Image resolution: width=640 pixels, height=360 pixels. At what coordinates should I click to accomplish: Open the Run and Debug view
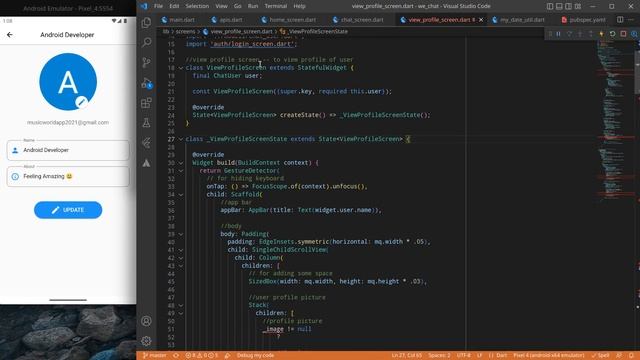click(147, 83)
